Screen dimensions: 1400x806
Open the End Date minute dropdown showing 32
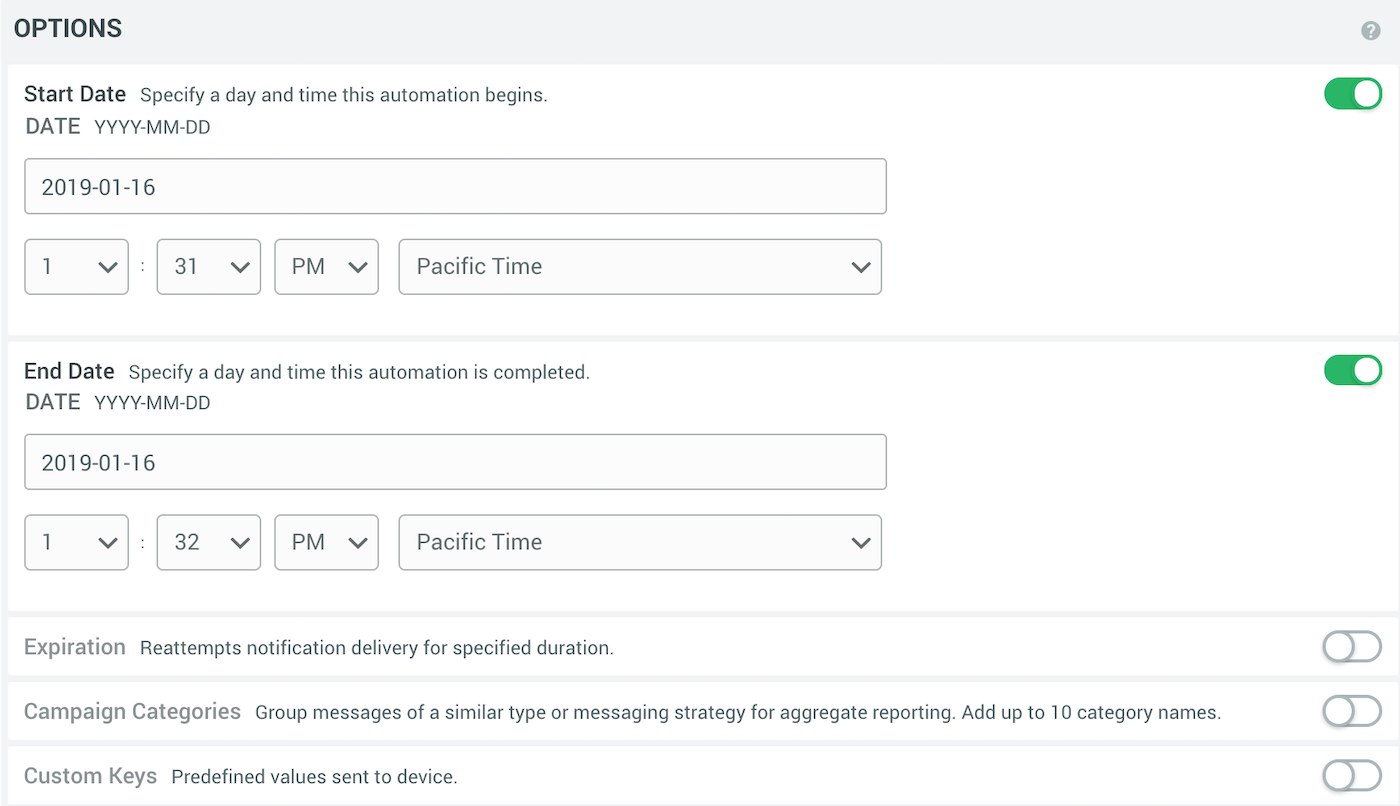pyautogui.click(x=209, y=542)
